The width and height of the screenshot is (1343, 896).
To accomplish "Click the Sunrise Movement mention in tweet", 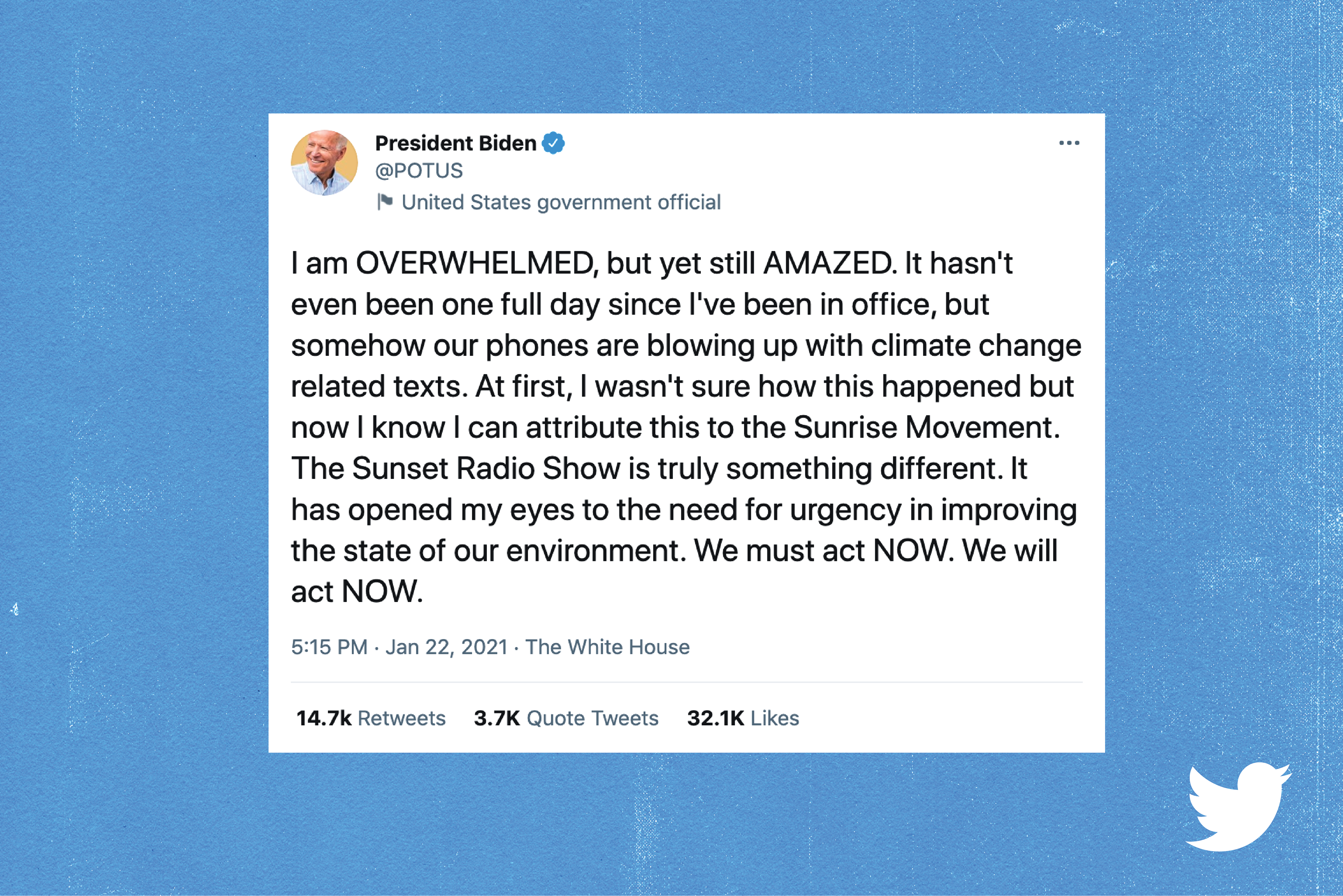I will tap(926, 428).
